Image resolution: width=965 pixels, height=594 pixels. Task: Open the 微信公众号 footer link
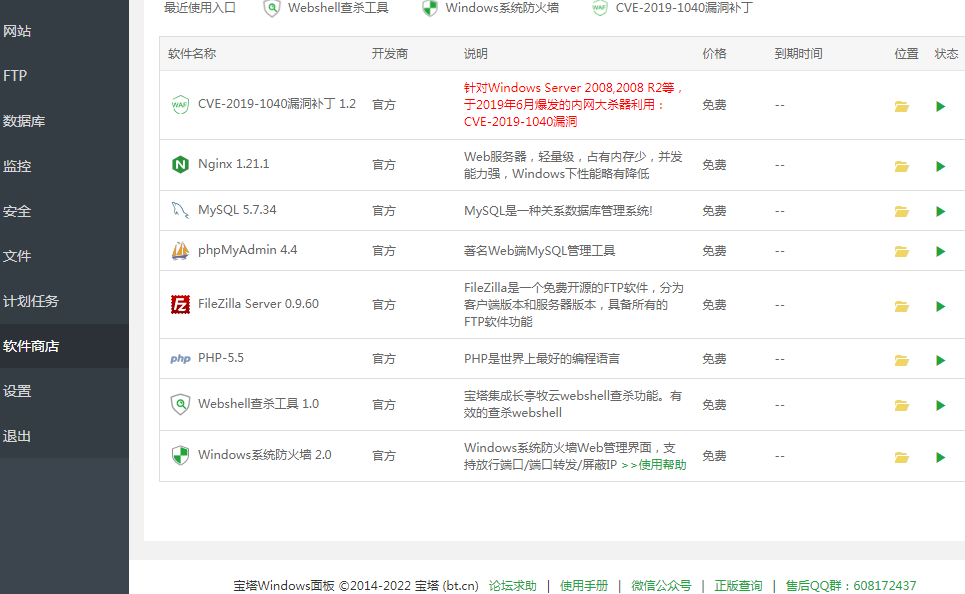coord(661,585)
